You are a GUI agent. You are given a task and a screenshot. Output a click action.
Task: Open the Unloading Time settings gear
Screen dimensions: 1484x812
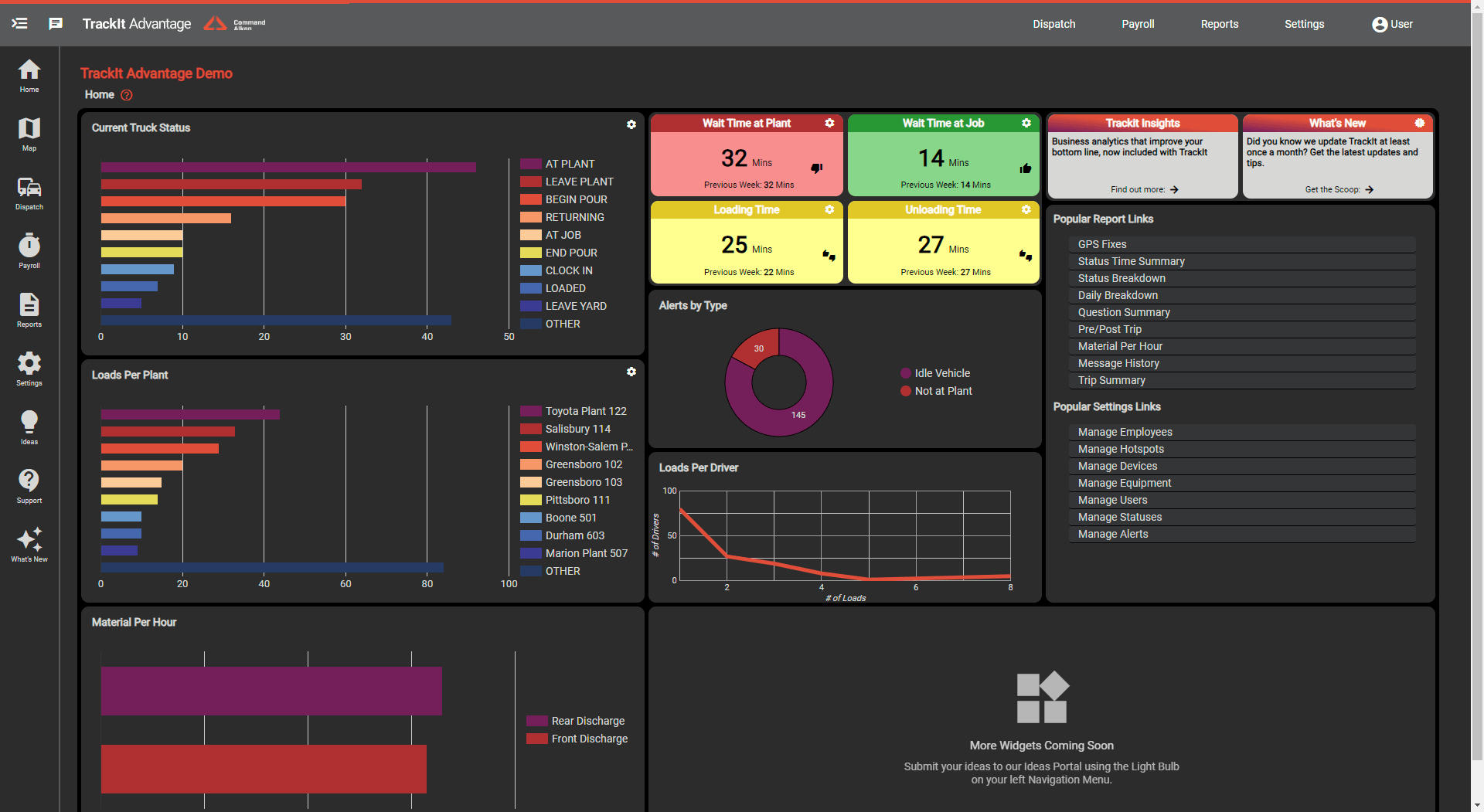point(1026,209)
